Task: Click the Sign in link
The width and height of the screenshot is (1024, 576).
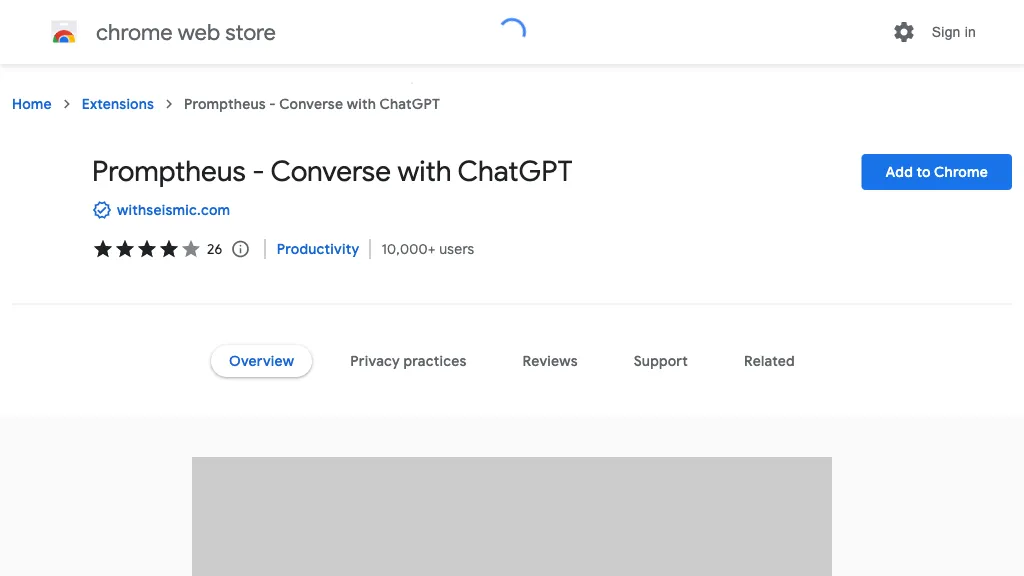Action: coord(953,32)
